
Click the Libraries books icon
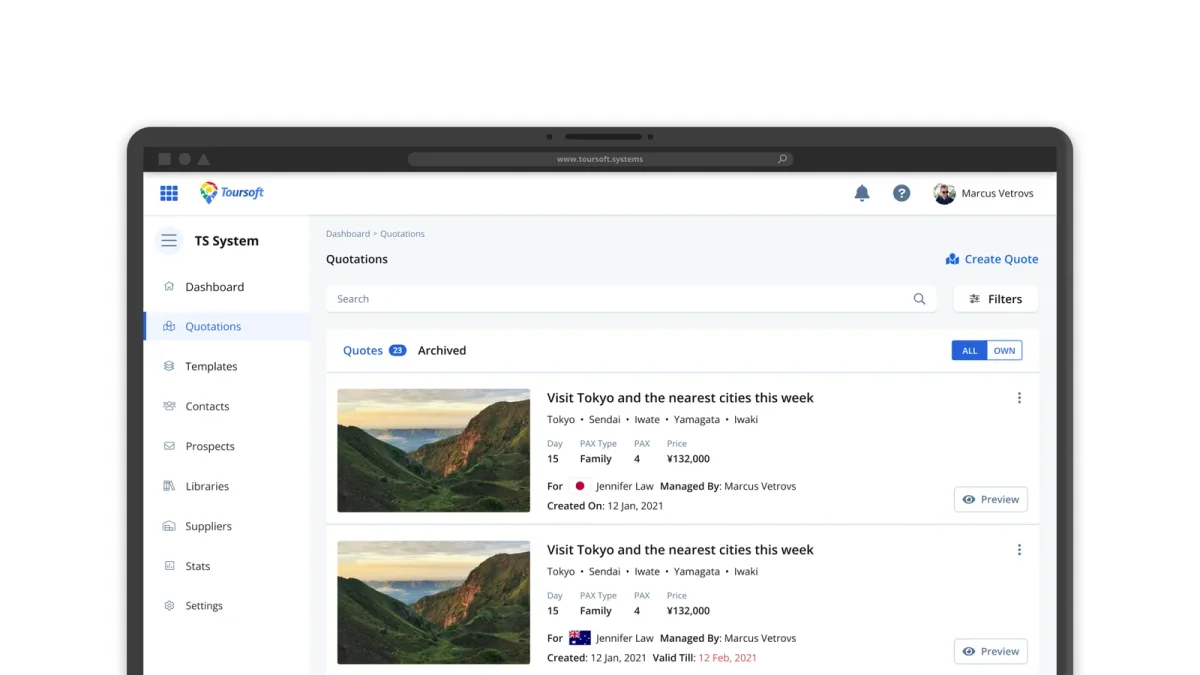(x=169, y=486)
